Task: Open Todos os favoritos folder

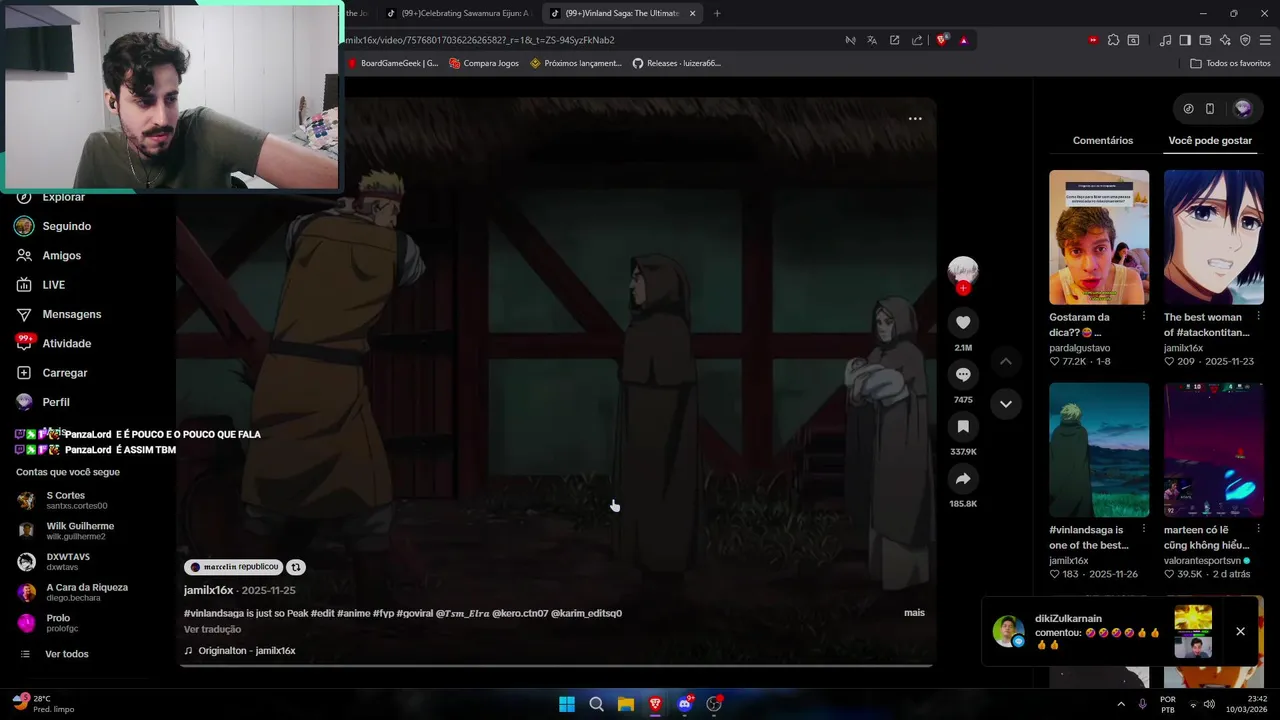Action: point(1230,63)
